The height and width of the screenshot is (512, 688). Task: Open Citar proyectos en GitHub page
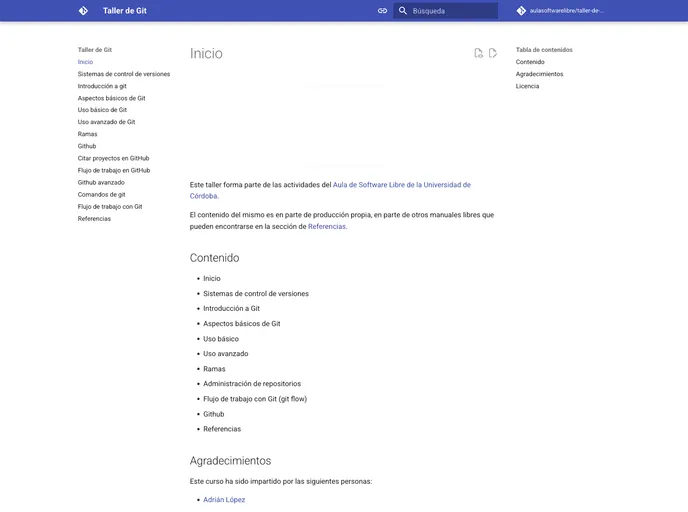point(113,158)
